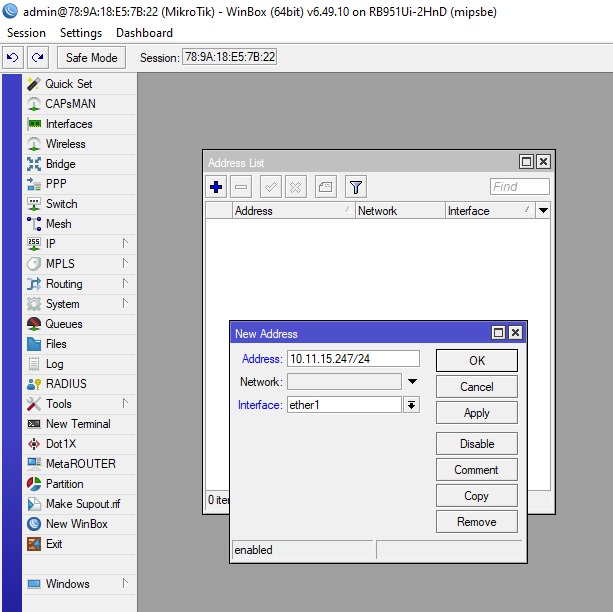Open the Switch section
613x612 pixels.
(x=80, y=203)
